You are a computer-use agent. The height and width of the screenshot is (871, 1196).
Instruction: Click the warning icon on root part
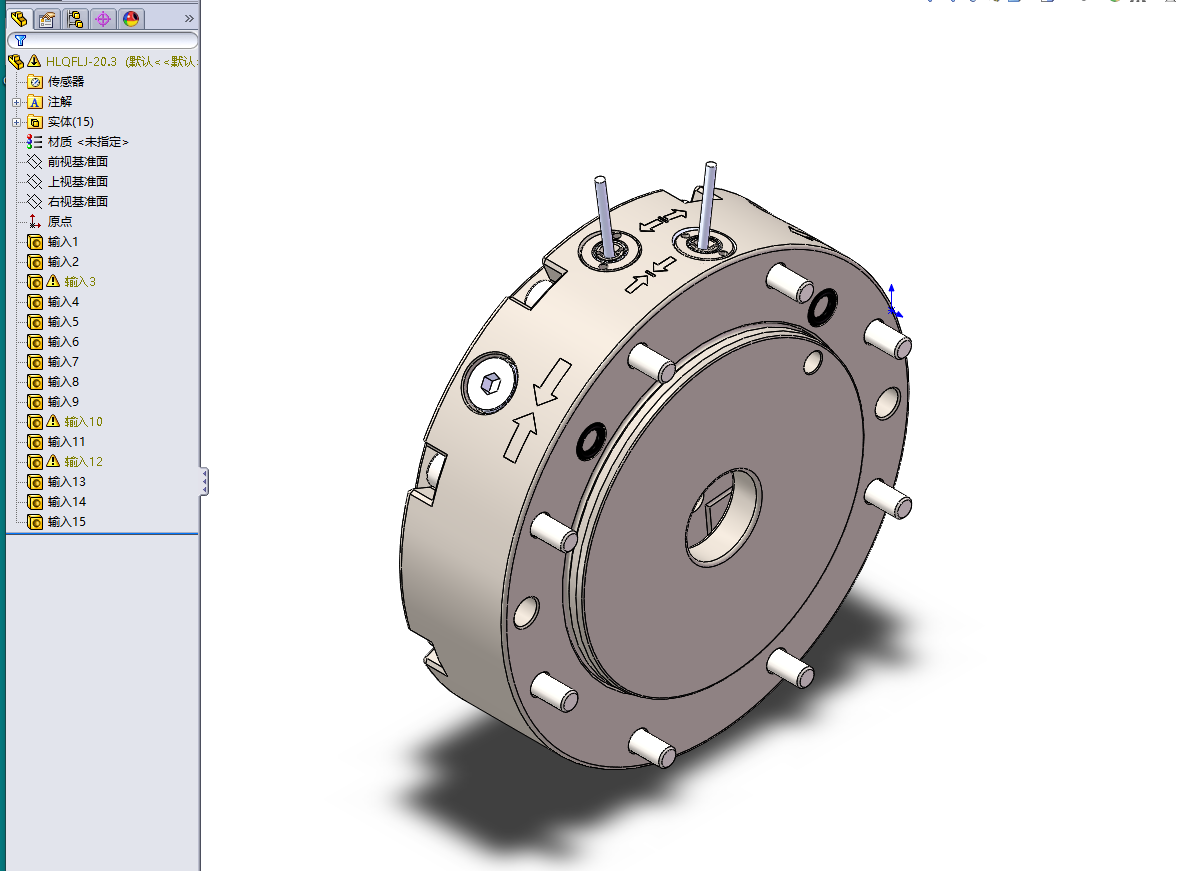(x=34, y=60)
